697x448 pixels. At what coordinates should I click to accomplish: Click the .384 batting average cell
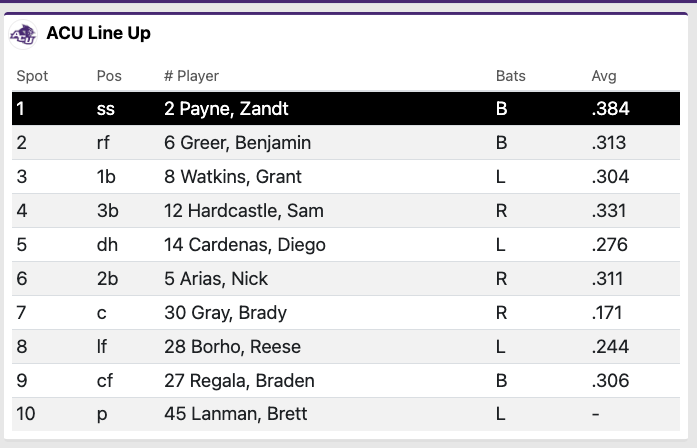[x=610, y=108]
